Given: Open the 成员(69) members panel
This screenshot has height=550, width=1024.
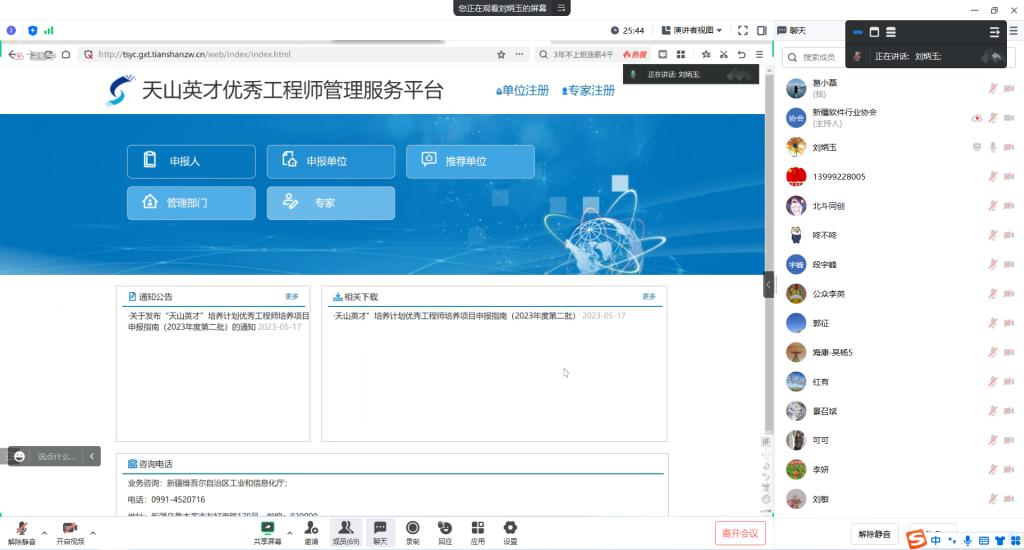Looking at the screenshot, I should tap(346, 527).
